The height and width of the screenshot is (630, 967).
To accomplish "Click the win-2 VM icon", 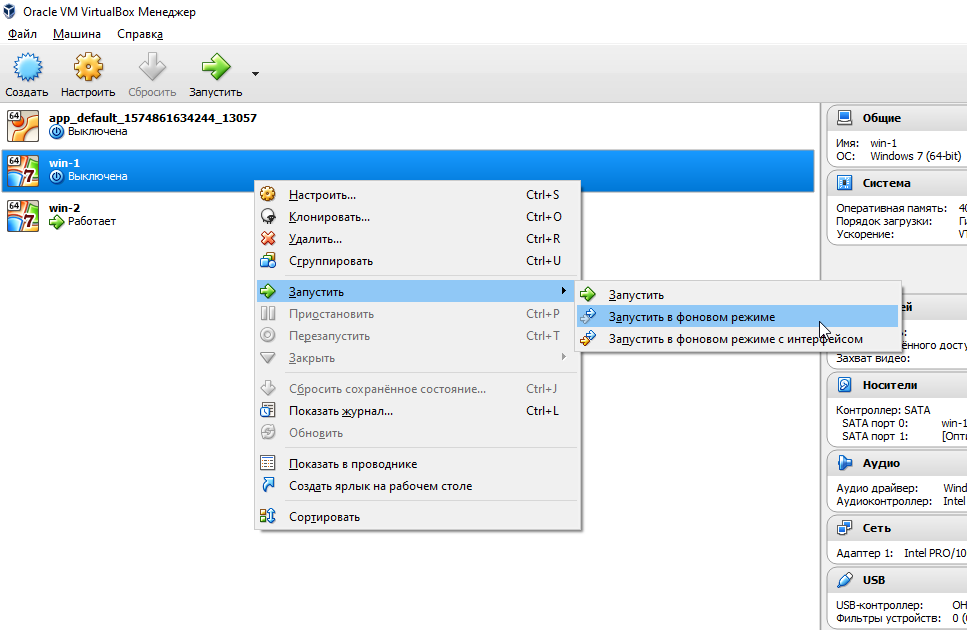I will (x=23, y=215).
